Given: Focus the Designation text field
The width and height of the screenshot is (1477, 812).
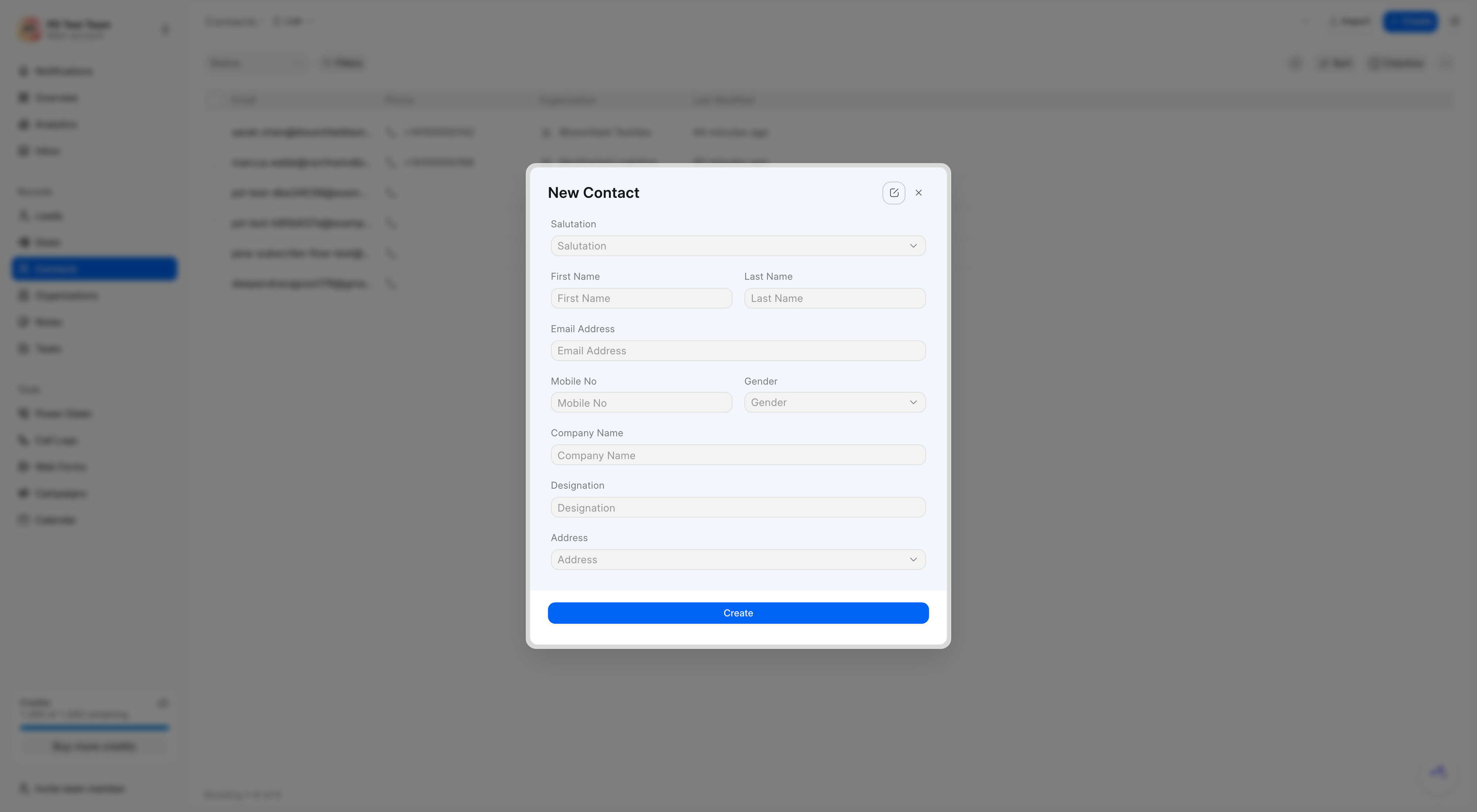Looking at the screenshot, I should (738, 507).
